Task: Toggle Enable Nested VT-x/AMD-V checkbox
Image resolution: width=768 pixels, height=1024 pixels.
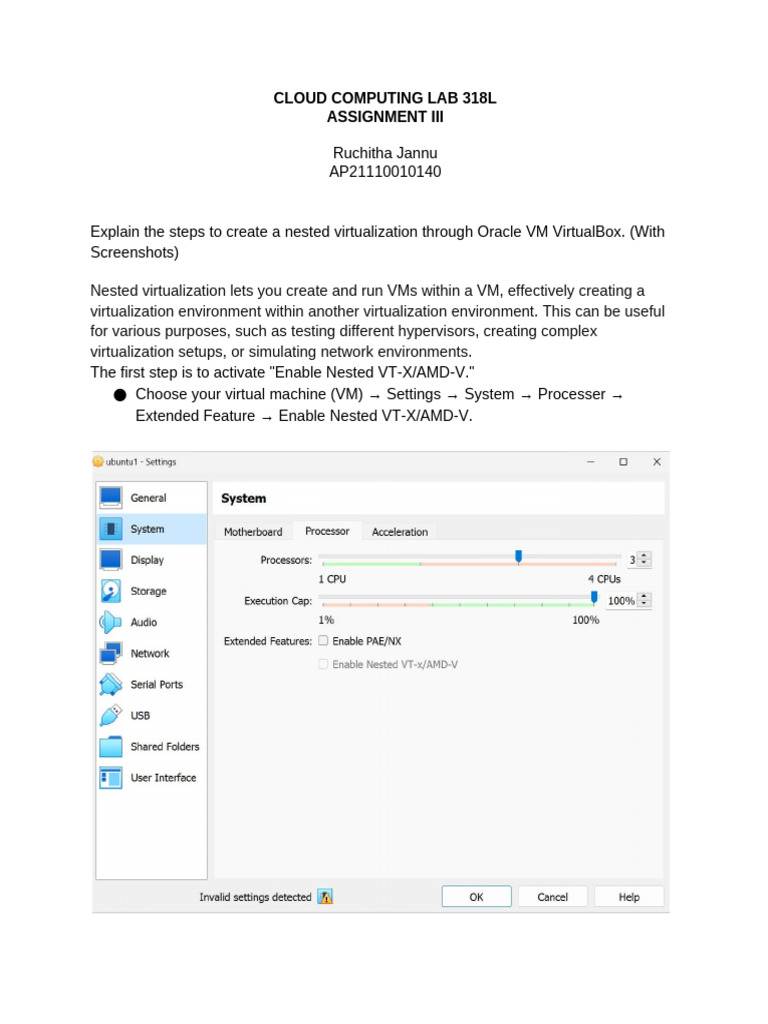Action: click(323, 664)
